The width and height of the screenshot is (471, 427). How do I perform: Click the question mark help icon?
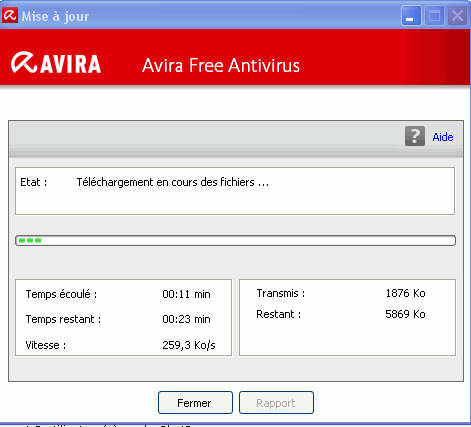click(415, 136)
